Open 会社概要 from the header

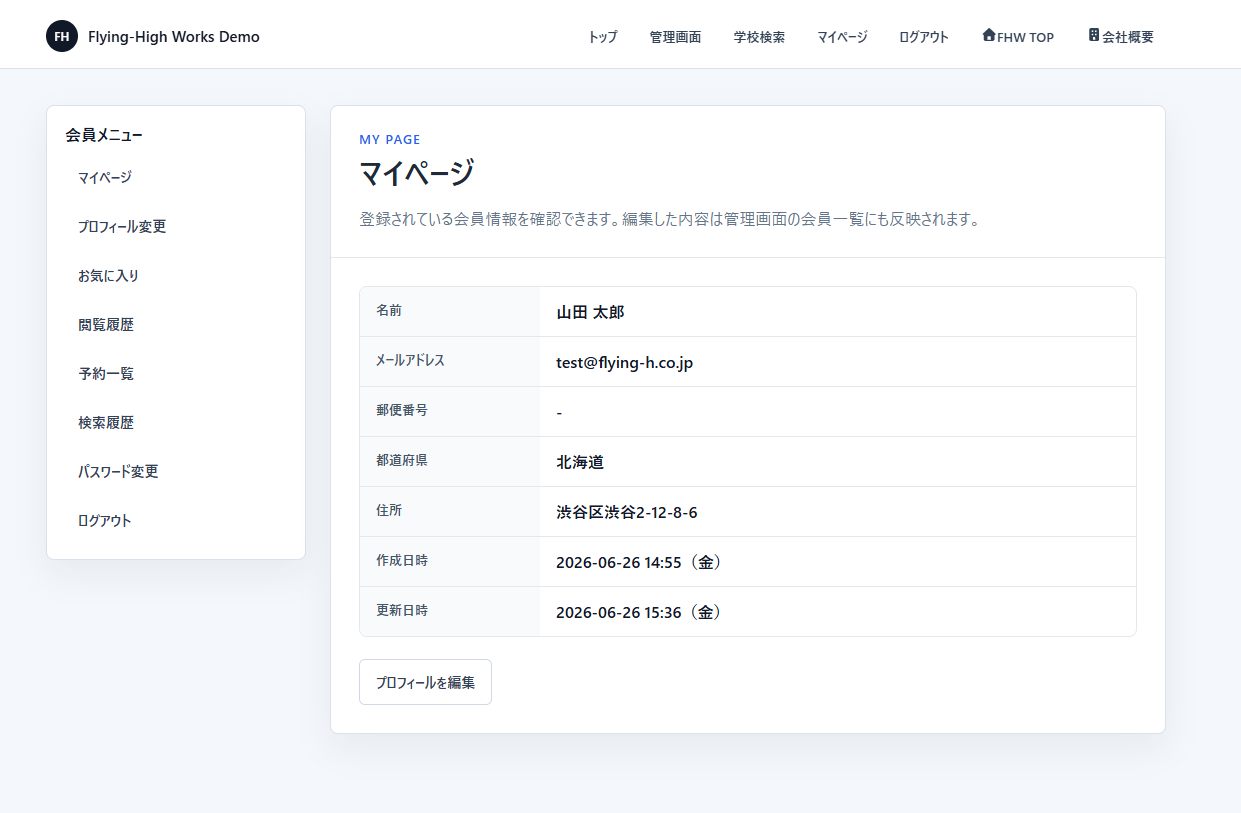(1121, 37)
